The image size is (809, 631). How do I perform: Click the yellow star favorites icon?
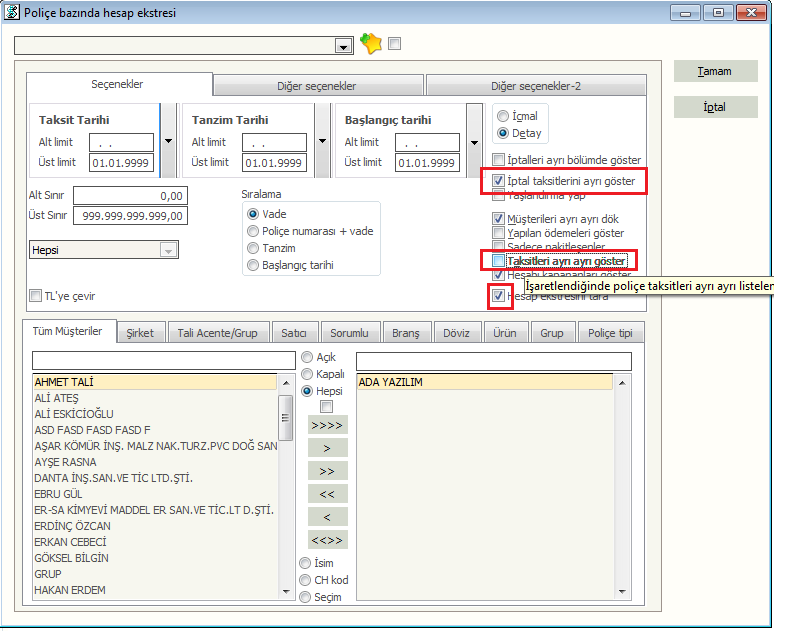pos(371,44)
